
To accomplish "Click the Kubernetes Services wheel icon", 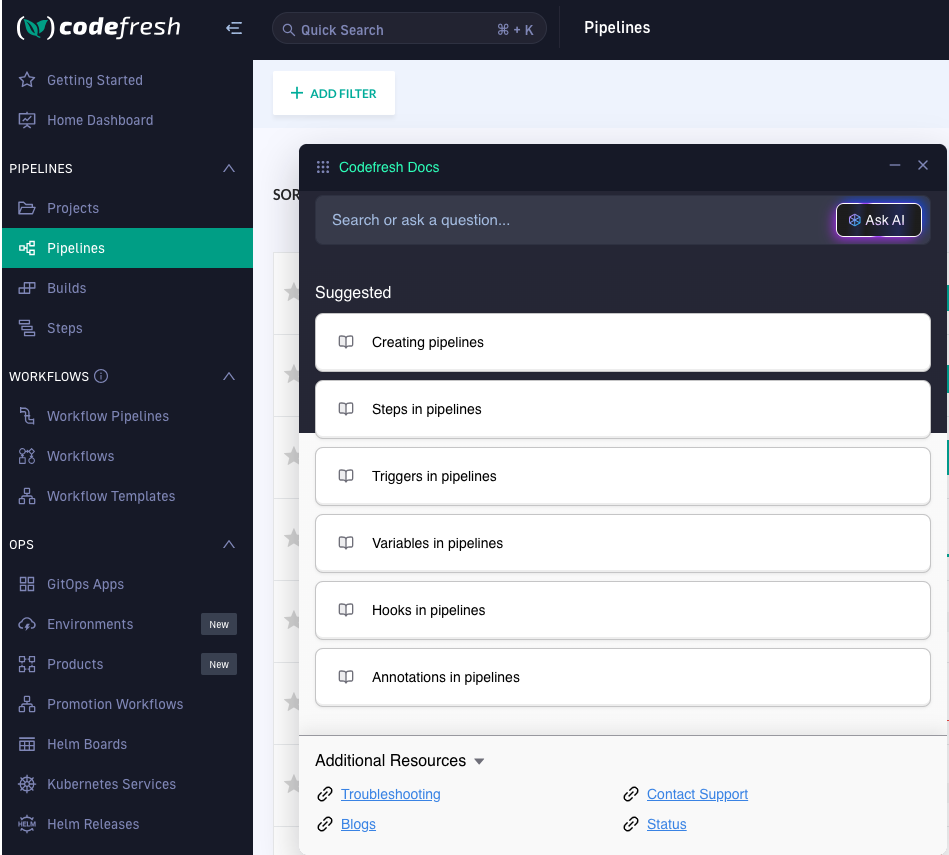I will [x=27, y=784].
